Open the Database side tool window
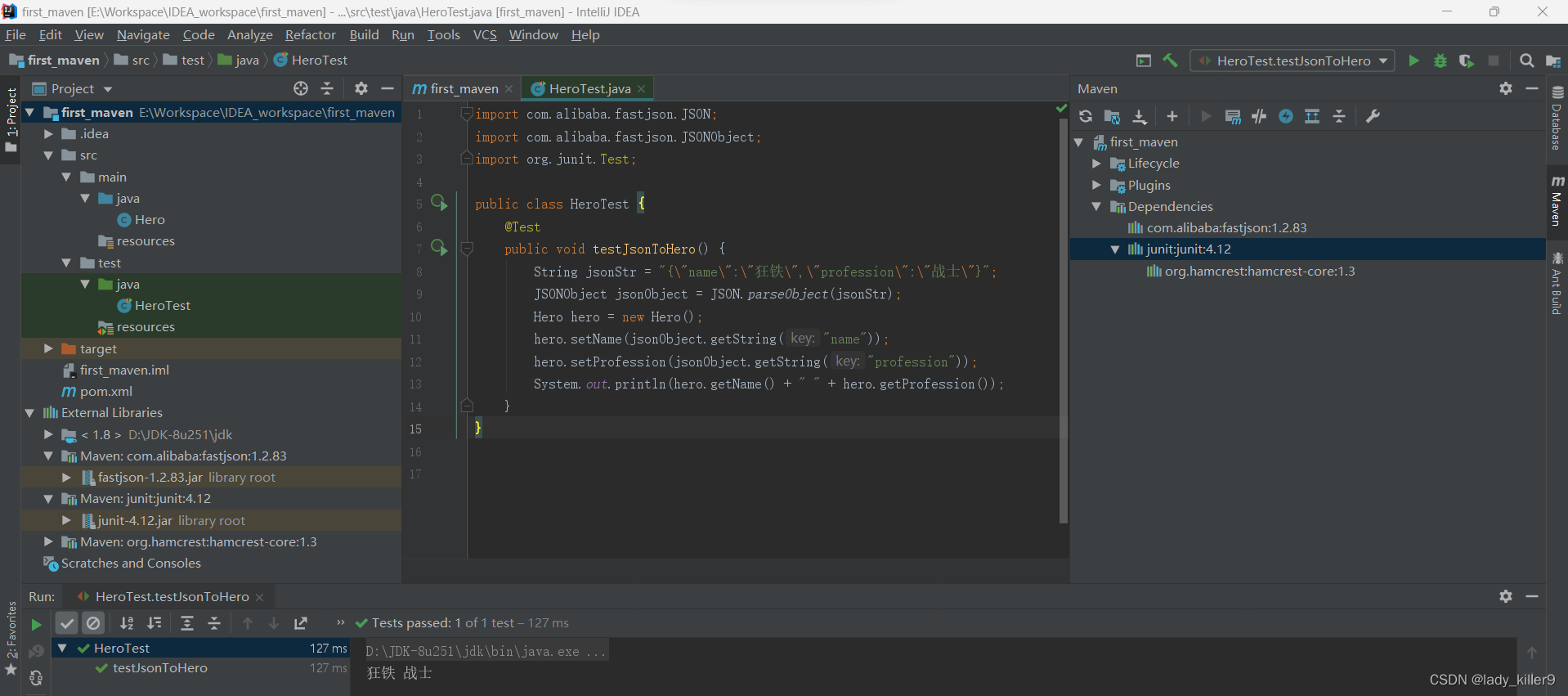Image resolution: width=1568 pixels, height=696 pixels. tap(1557, 119)
